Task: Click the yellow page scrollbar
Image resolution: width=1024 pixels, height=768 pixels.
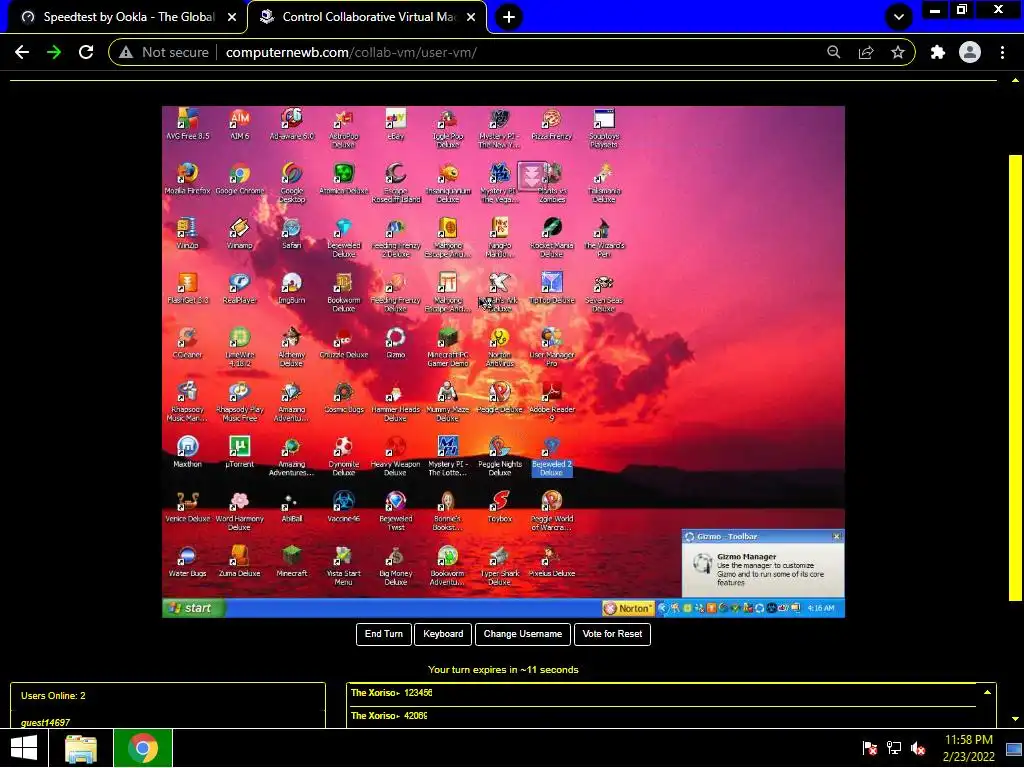Action: (x=1015, y=377)
